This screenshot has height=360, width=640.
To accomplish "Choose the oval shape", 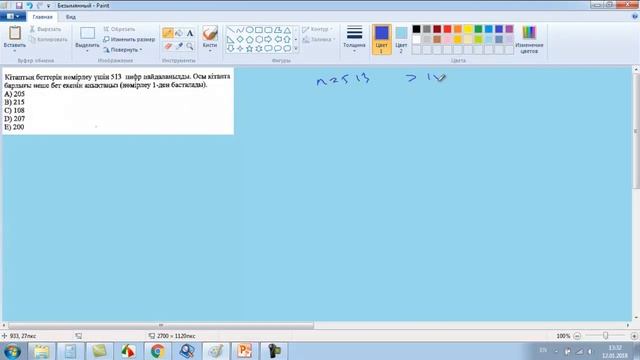I will (x=249, y=30).
